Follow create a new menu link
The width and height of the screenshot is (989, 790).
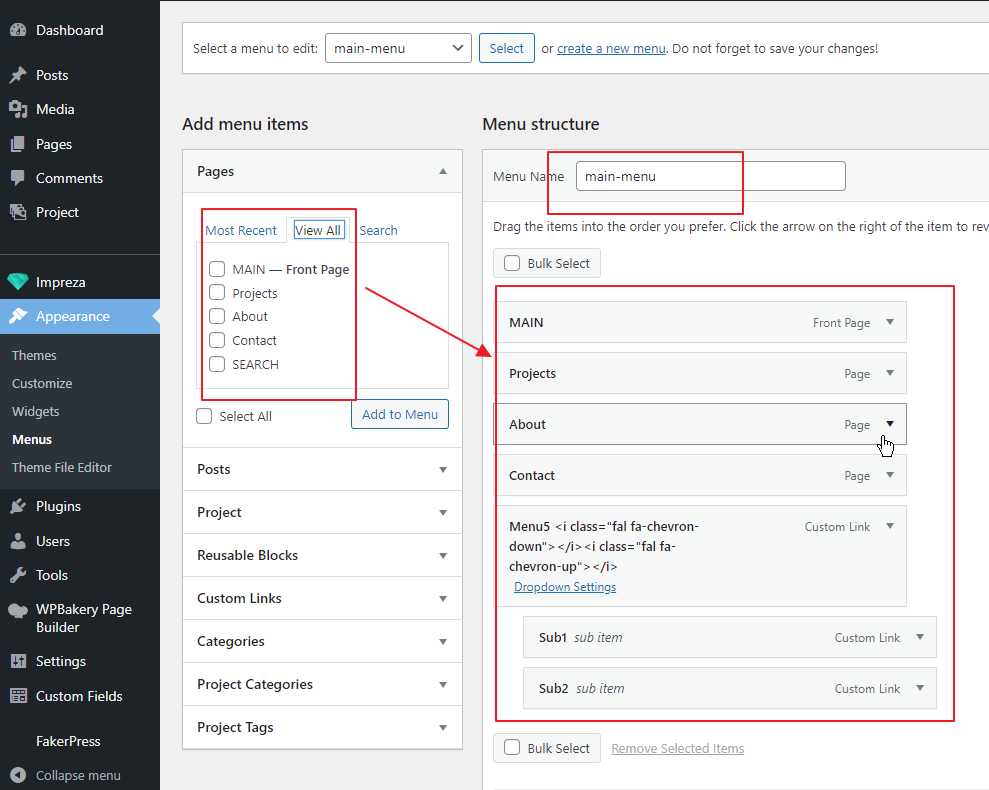tap(611, 49)
